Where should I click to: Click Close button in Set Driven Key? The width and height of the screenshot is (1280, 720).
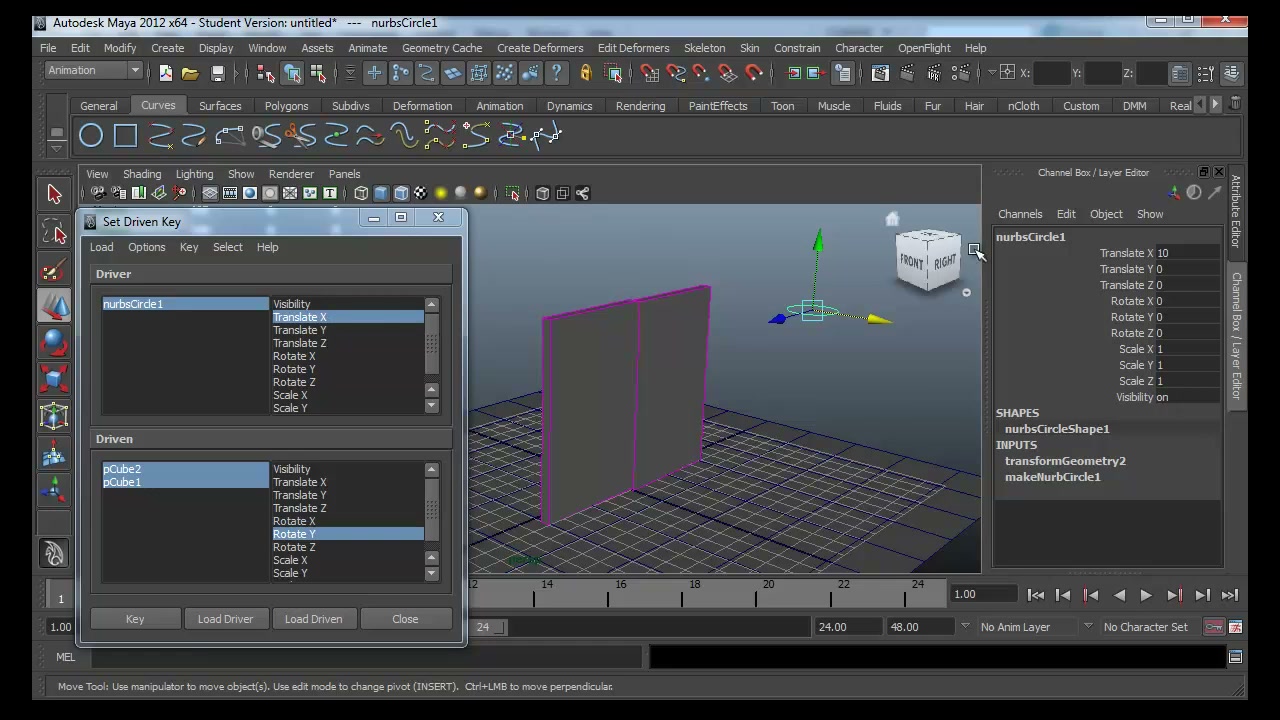tap(405, 619)
